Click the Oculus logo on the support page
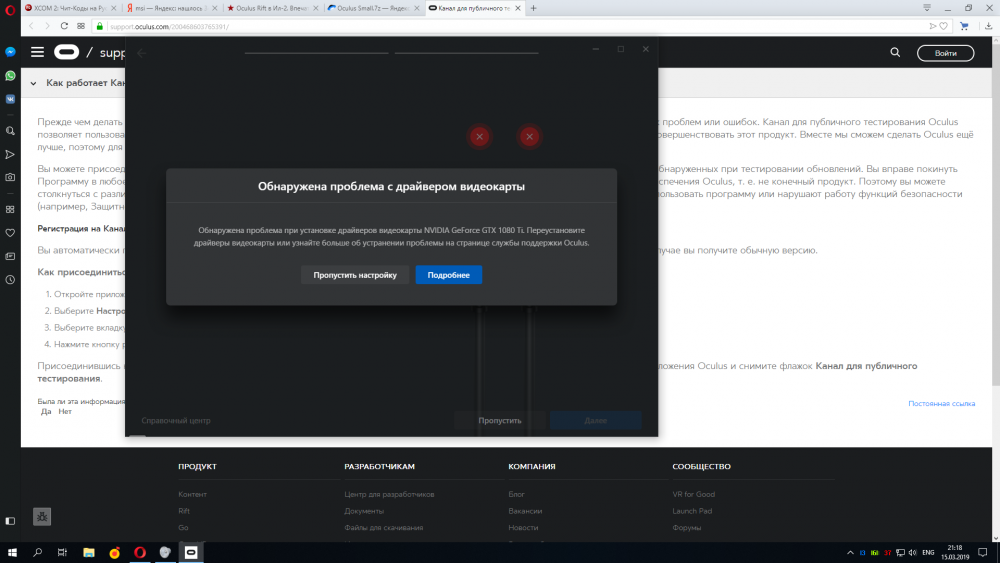The height and width of the screenshot is (563, 1000). tap(66, 52)
